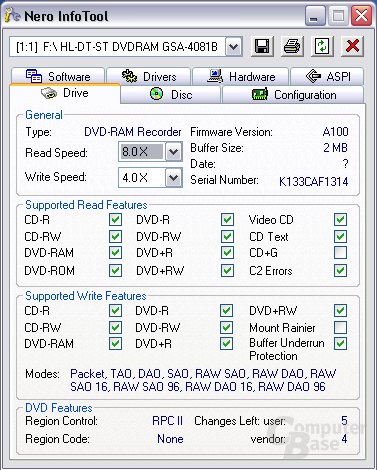This screenshot has width=377, height=470.
Task: Click vendor changes left value 4
Action: [344, 439]
